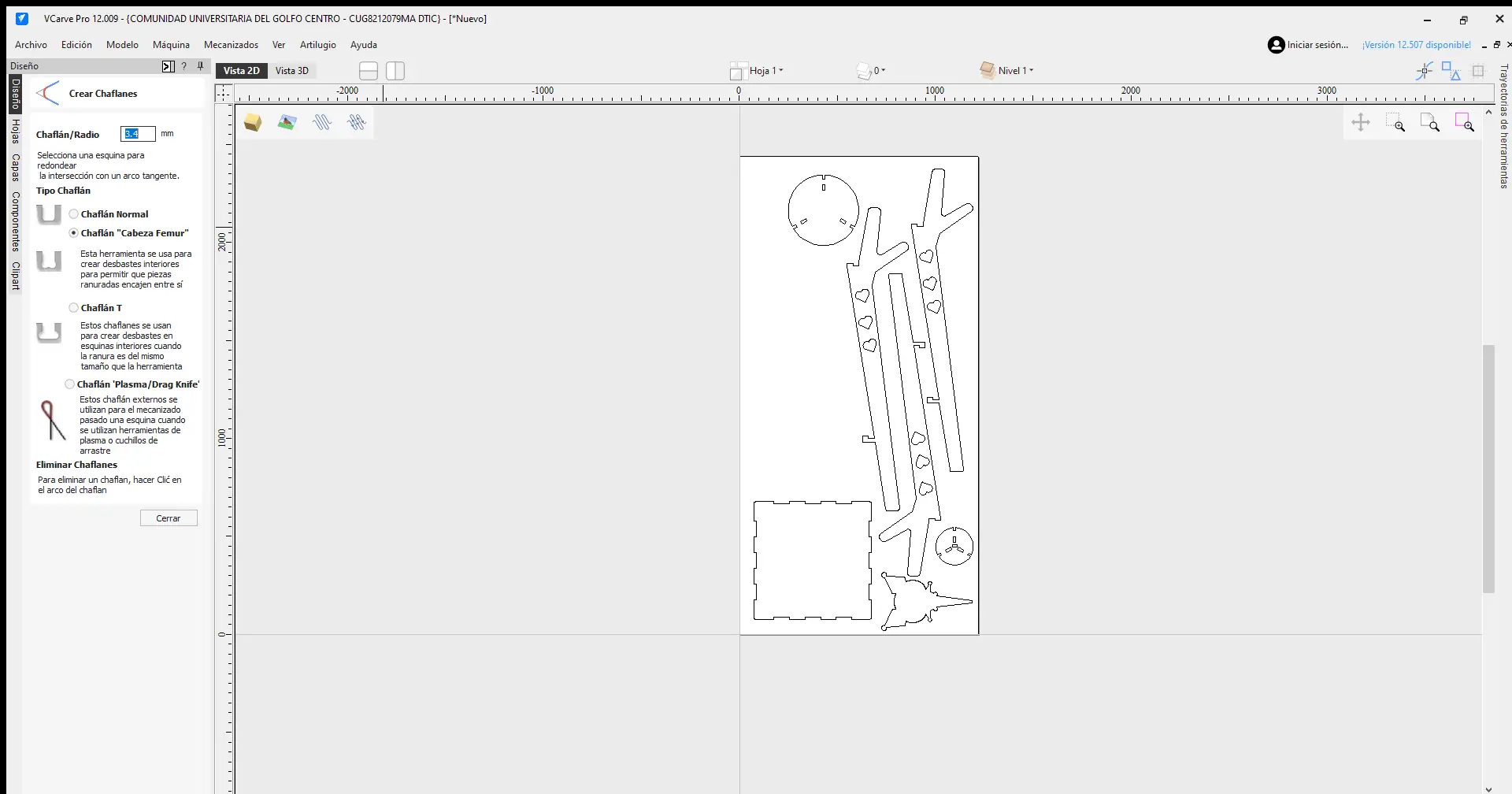
Task: Select the Capas vertical side tab
Action: pos(15,168)
